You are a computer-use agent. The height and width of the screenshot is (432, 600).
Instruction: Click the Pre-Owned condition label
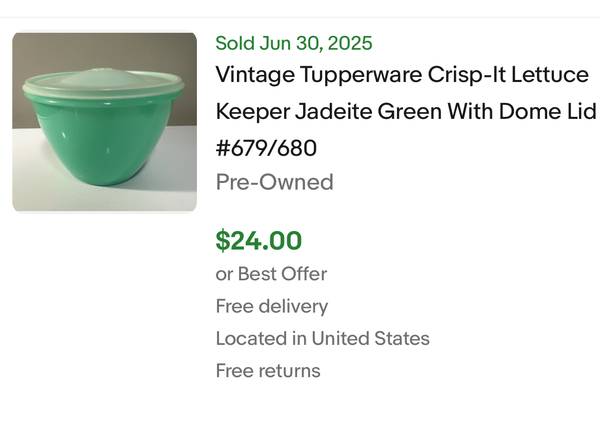(x=275, y=182)
